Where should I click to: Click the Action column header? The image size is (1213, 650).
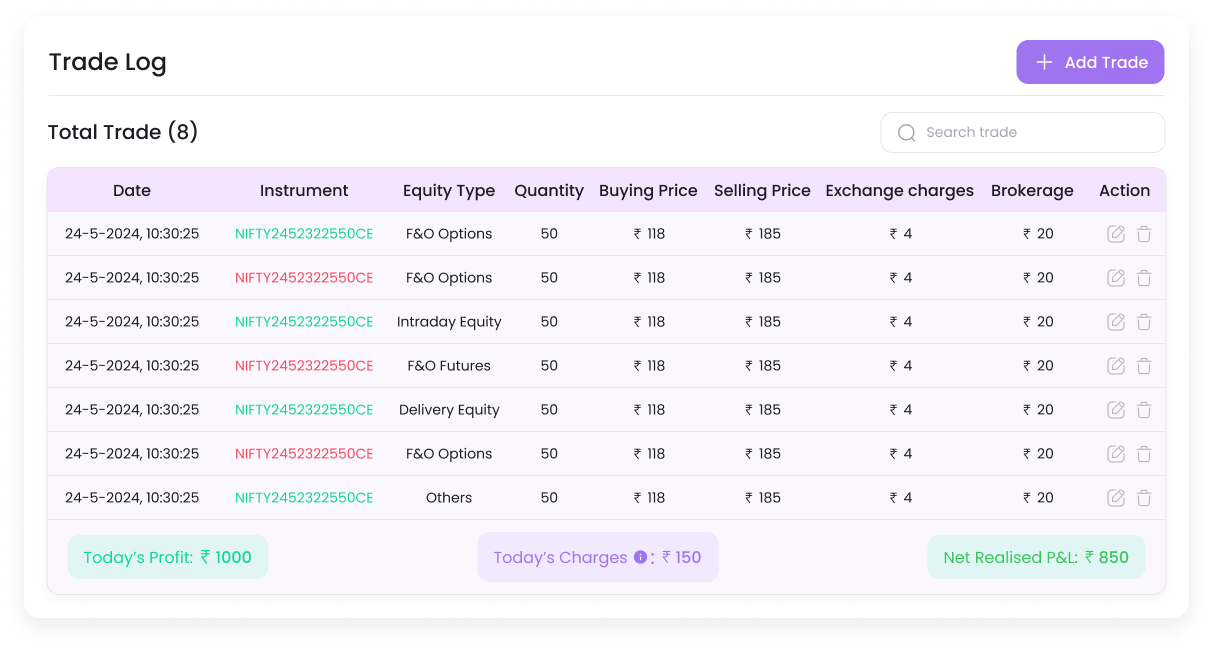click(x=1124, y=190)
